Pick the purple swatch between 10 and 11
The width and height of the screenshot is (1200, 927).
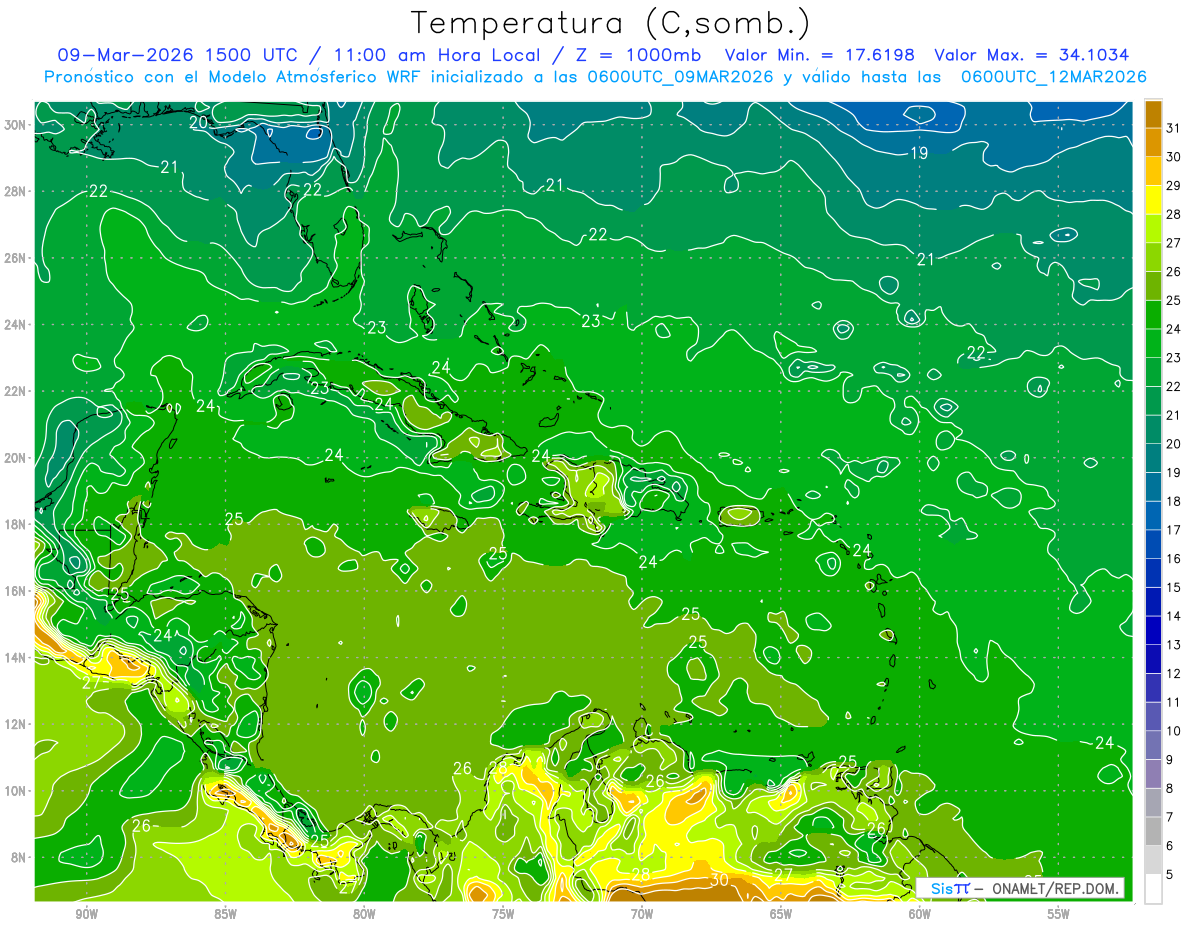[x=1153, y=716]
